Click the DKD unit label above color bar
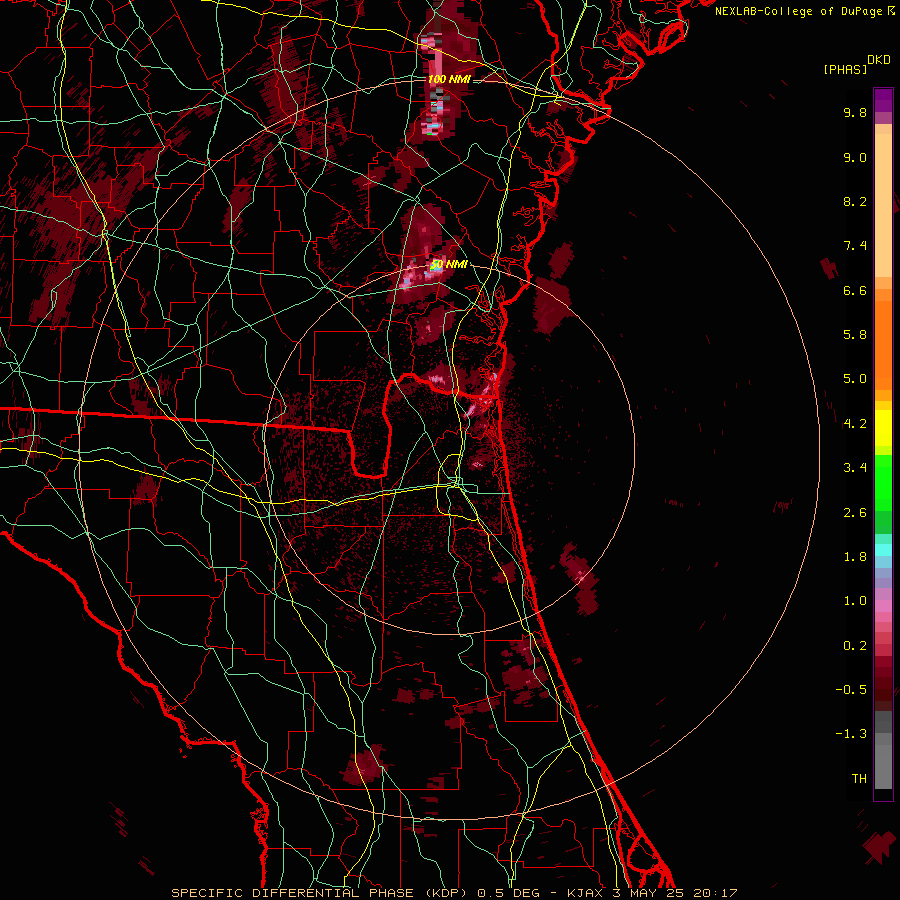The image size is (900, 900). (879, 60)
